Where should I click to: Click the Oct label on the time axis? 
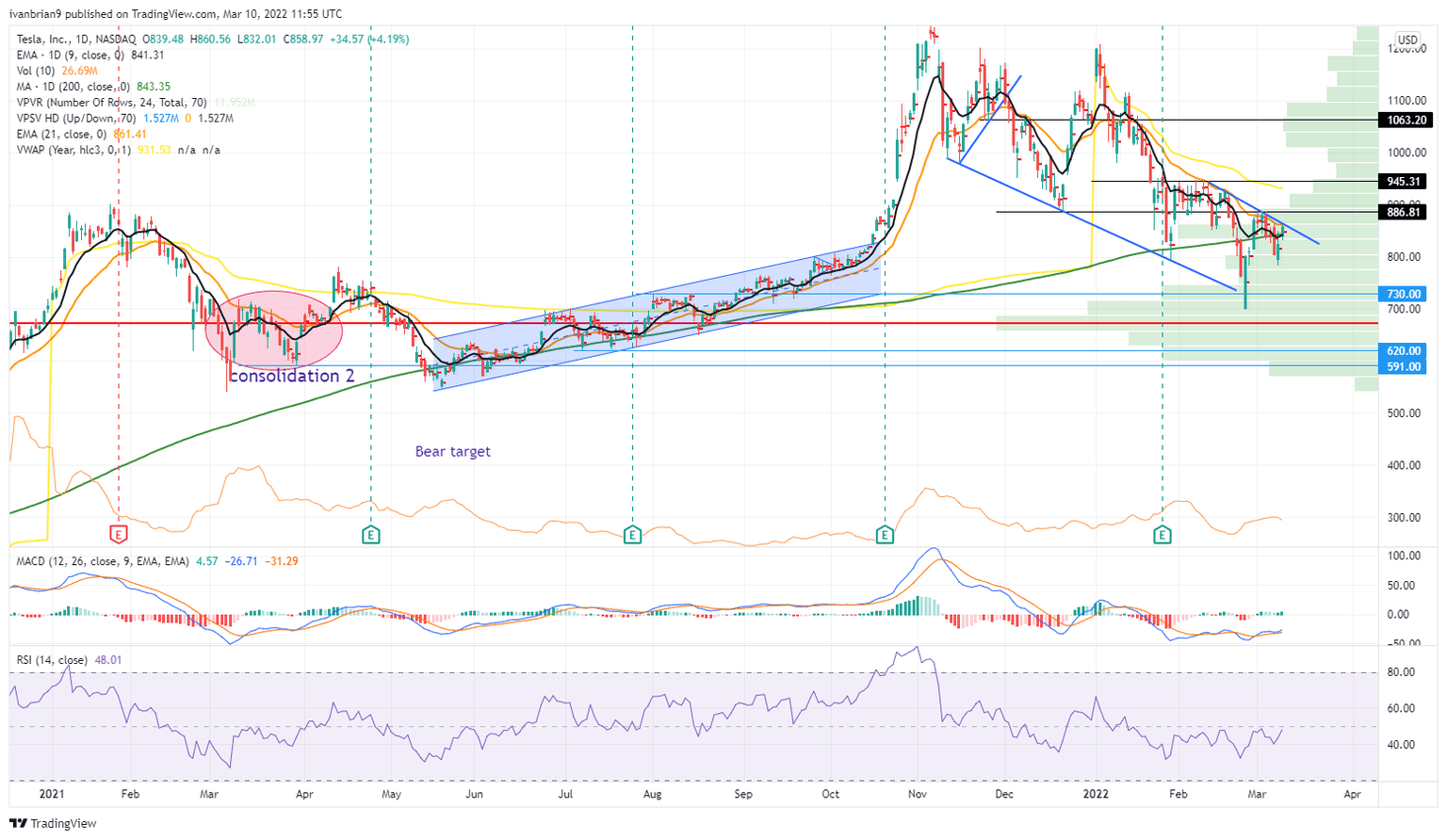(x=830, y=794)
